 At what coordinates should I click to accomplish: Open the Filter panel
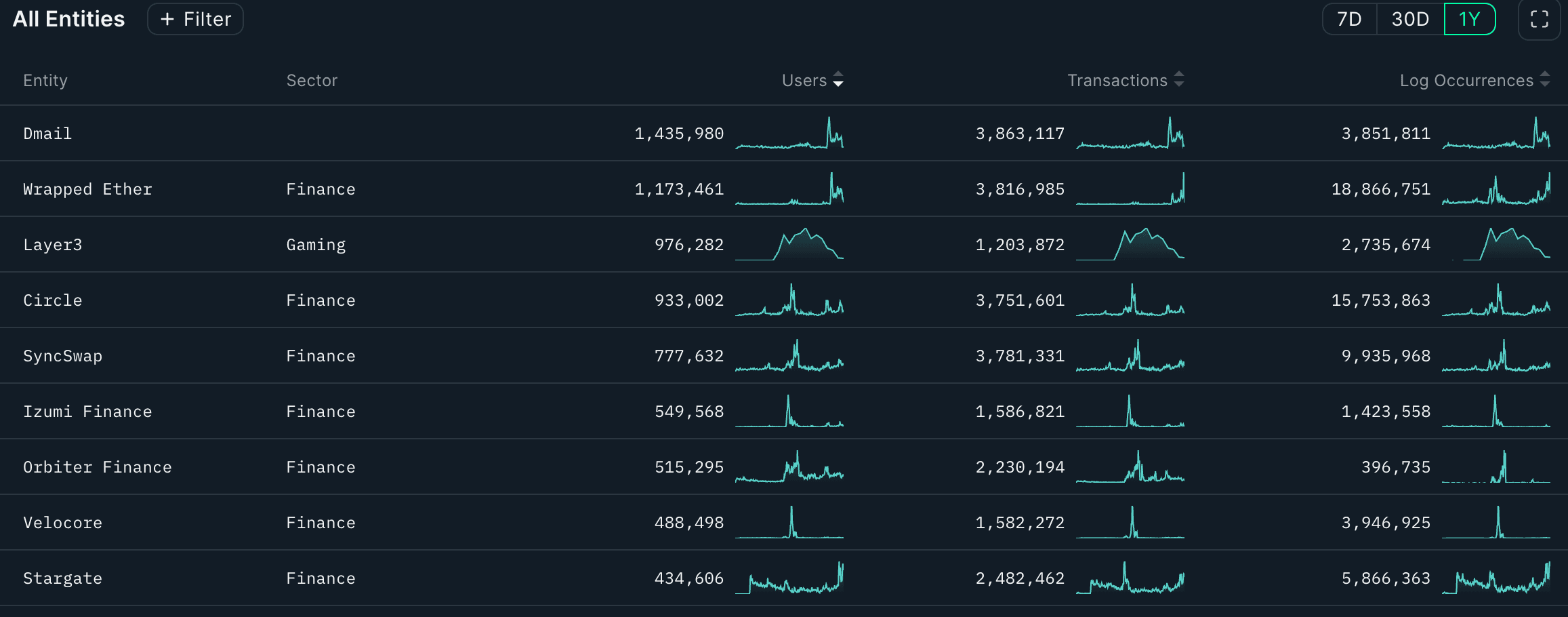[x=195, y=19]
